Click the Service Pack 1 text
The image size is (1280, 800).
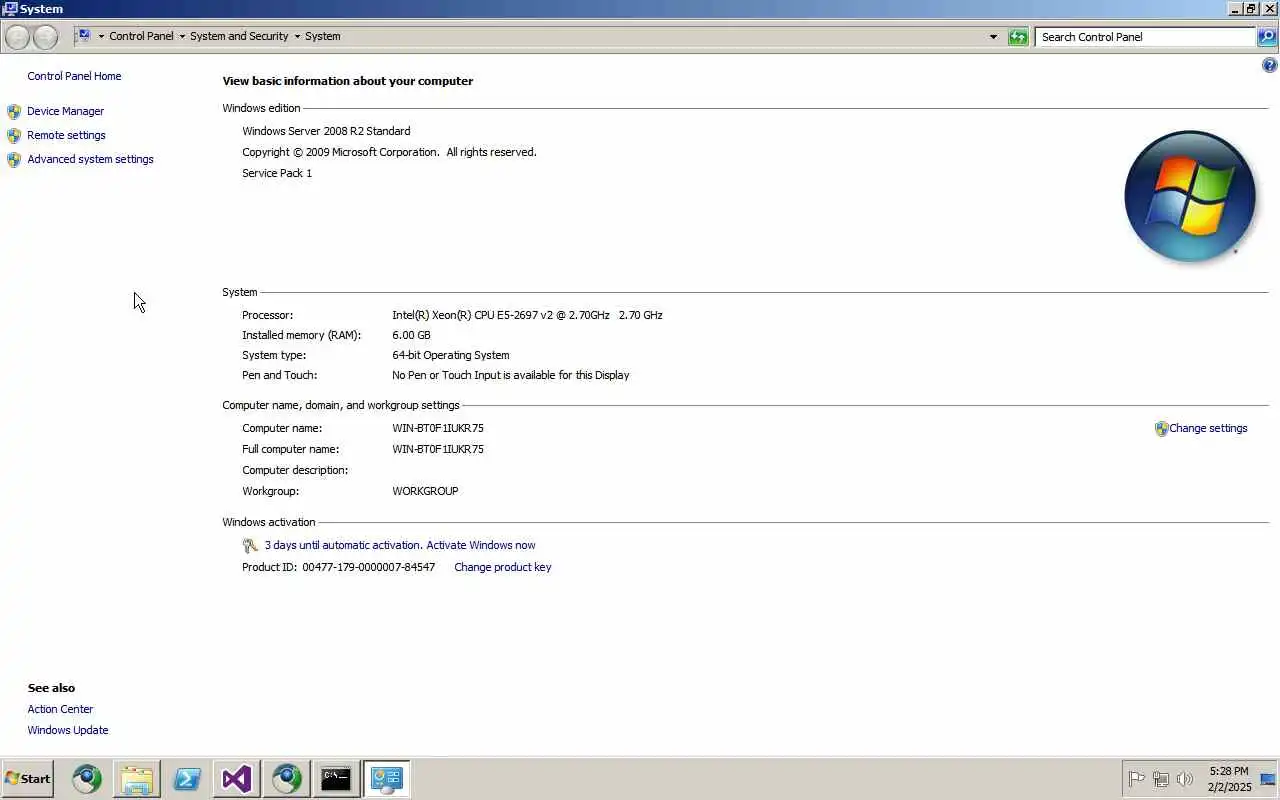tap(277, 173)
